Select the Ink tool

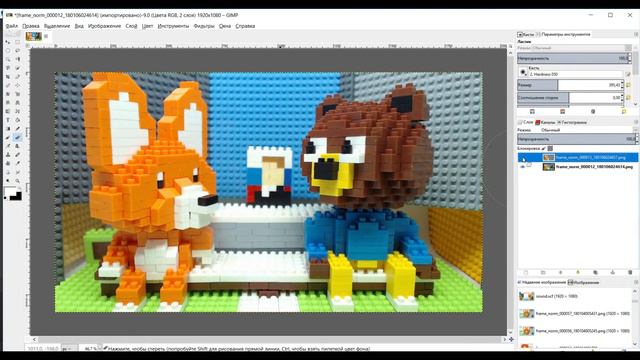click(18, 146)
